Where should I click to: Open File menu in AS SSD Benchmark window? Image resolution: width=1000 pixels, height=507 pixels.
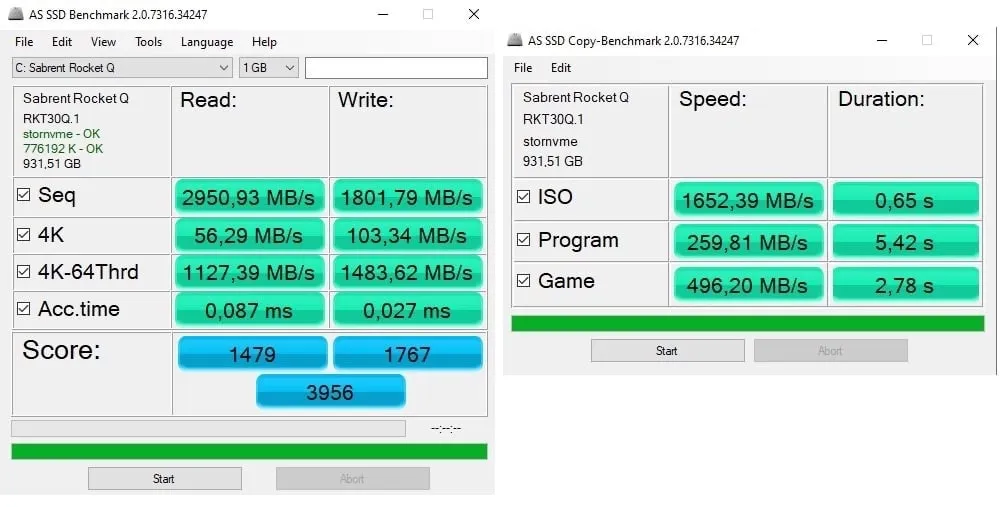pyautogui.click(x=24, y=42)
